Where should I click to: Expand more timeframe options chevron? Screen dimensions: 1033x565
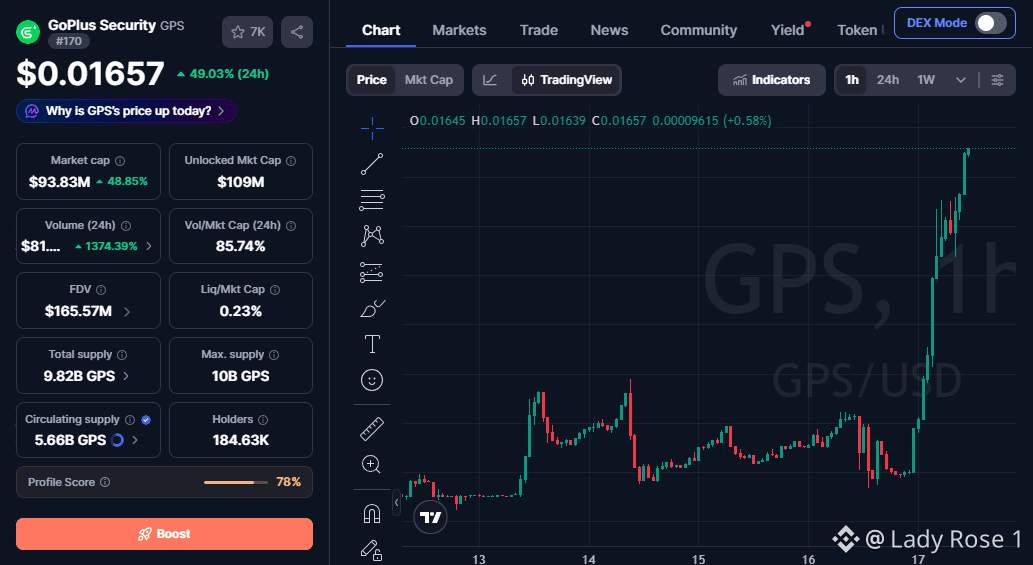coord(961,80)
